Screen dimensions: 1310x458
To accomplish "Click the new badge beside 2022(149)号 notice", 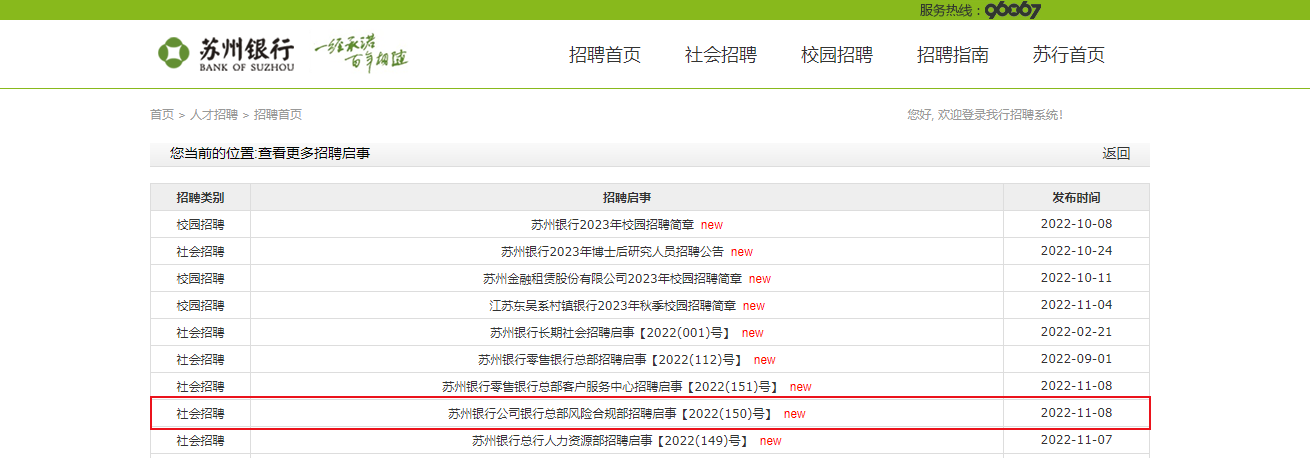I will [x=770, y=441].
